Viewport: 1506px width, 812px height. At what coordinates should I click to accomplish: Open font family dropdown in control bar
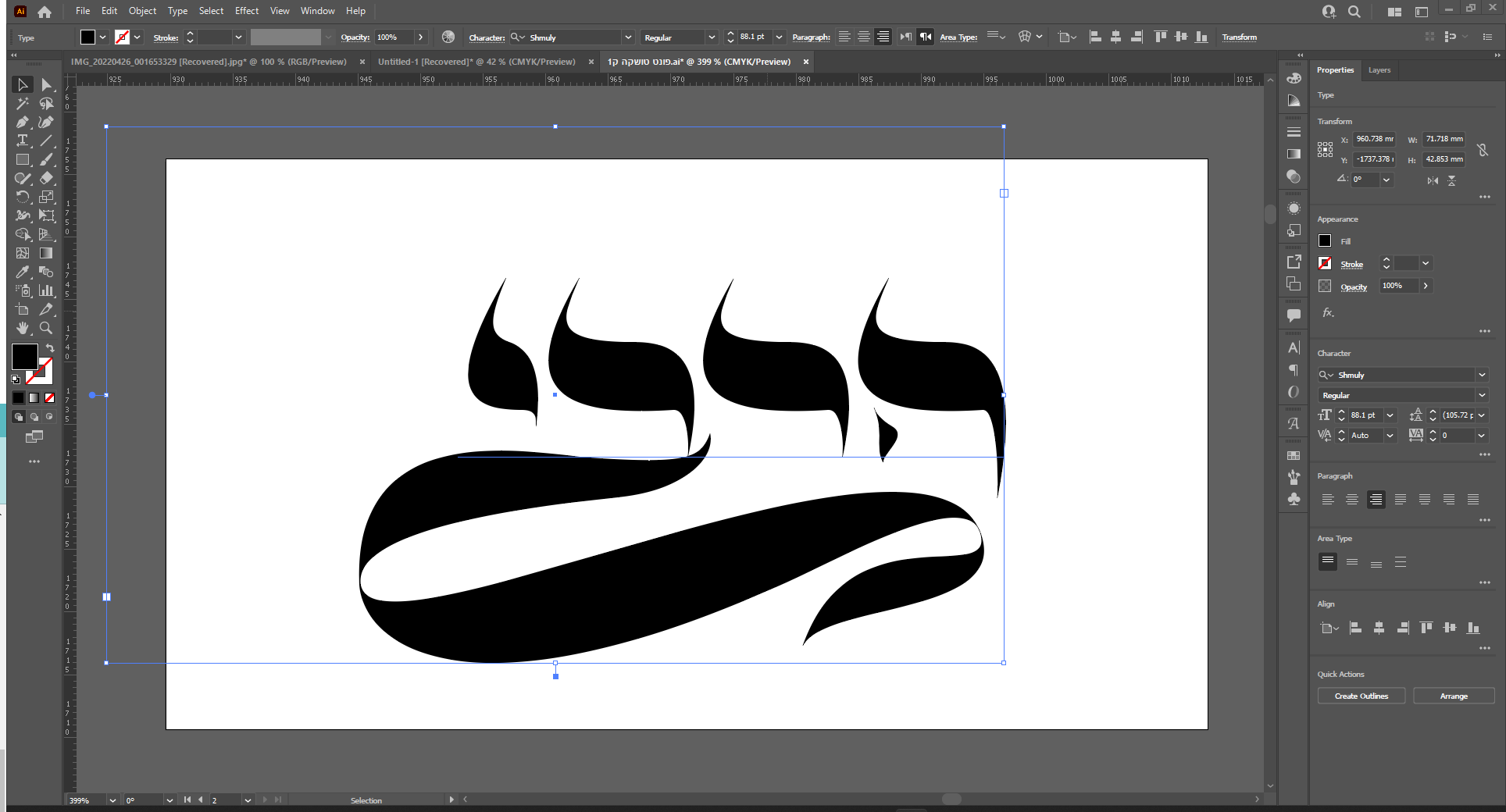coord(628,37)
